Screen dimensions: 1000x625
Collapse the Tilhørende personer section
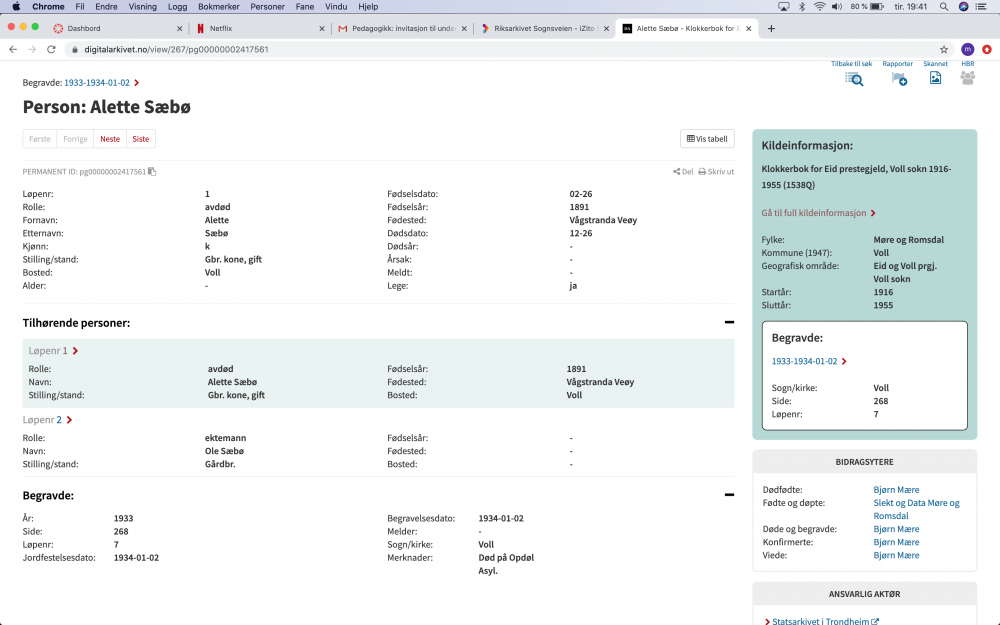point(729,323)
